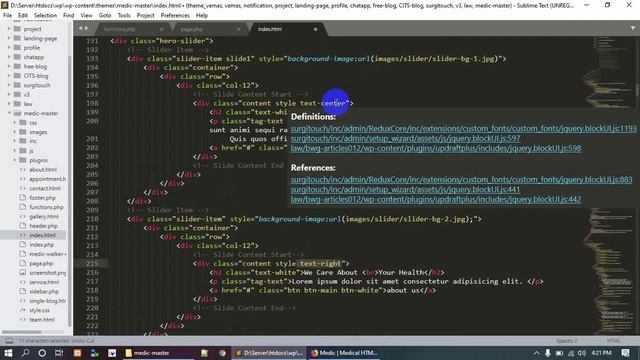Open the Project menu

pos(145,15)
